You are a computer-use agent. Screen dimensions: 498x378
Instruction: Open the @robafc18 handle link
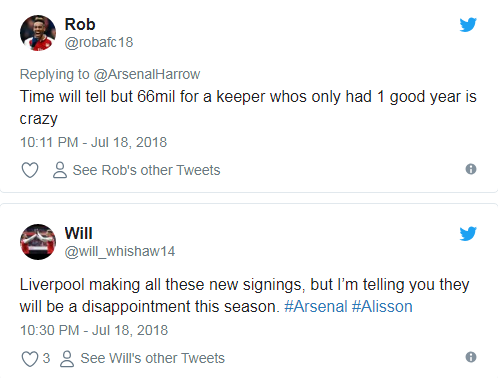click(x=99, y=43)
